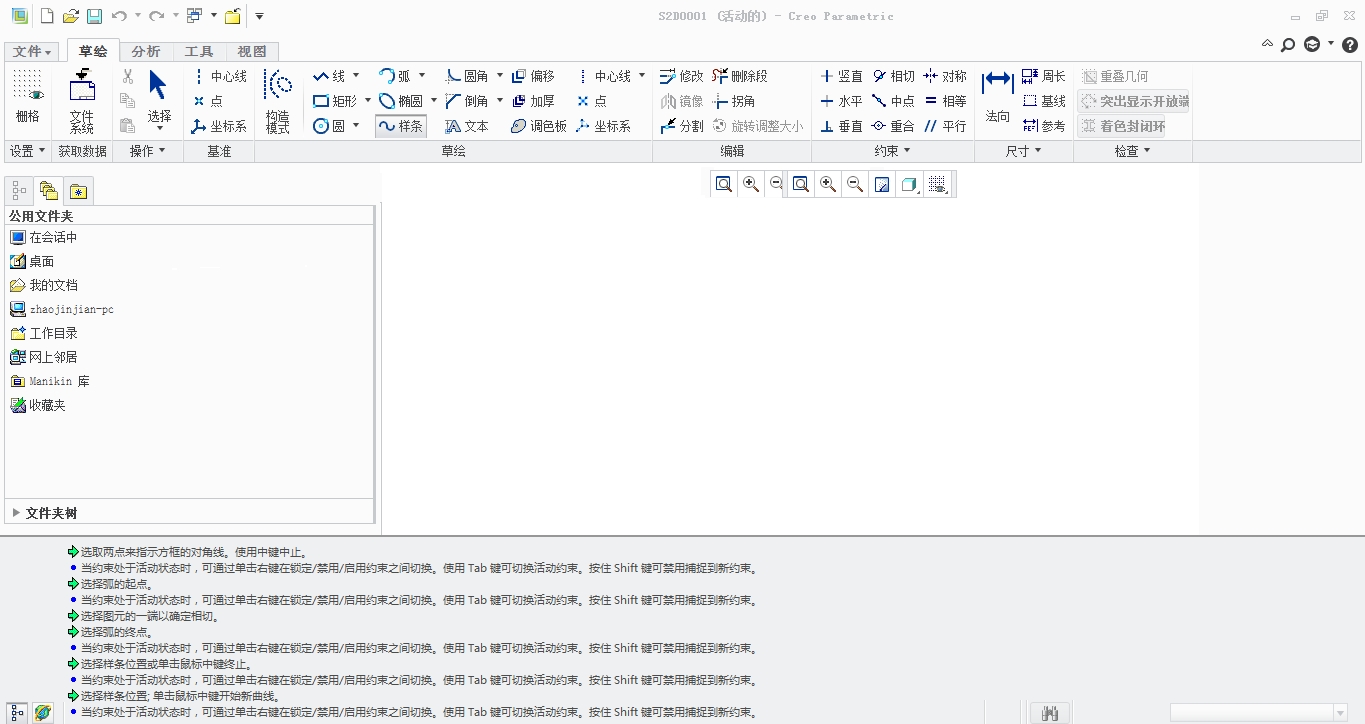Toggle 着色封闭环 shade closed loops
Image resolution: width=1365 pixels, height=724 pixels.
pos(1122,126)
